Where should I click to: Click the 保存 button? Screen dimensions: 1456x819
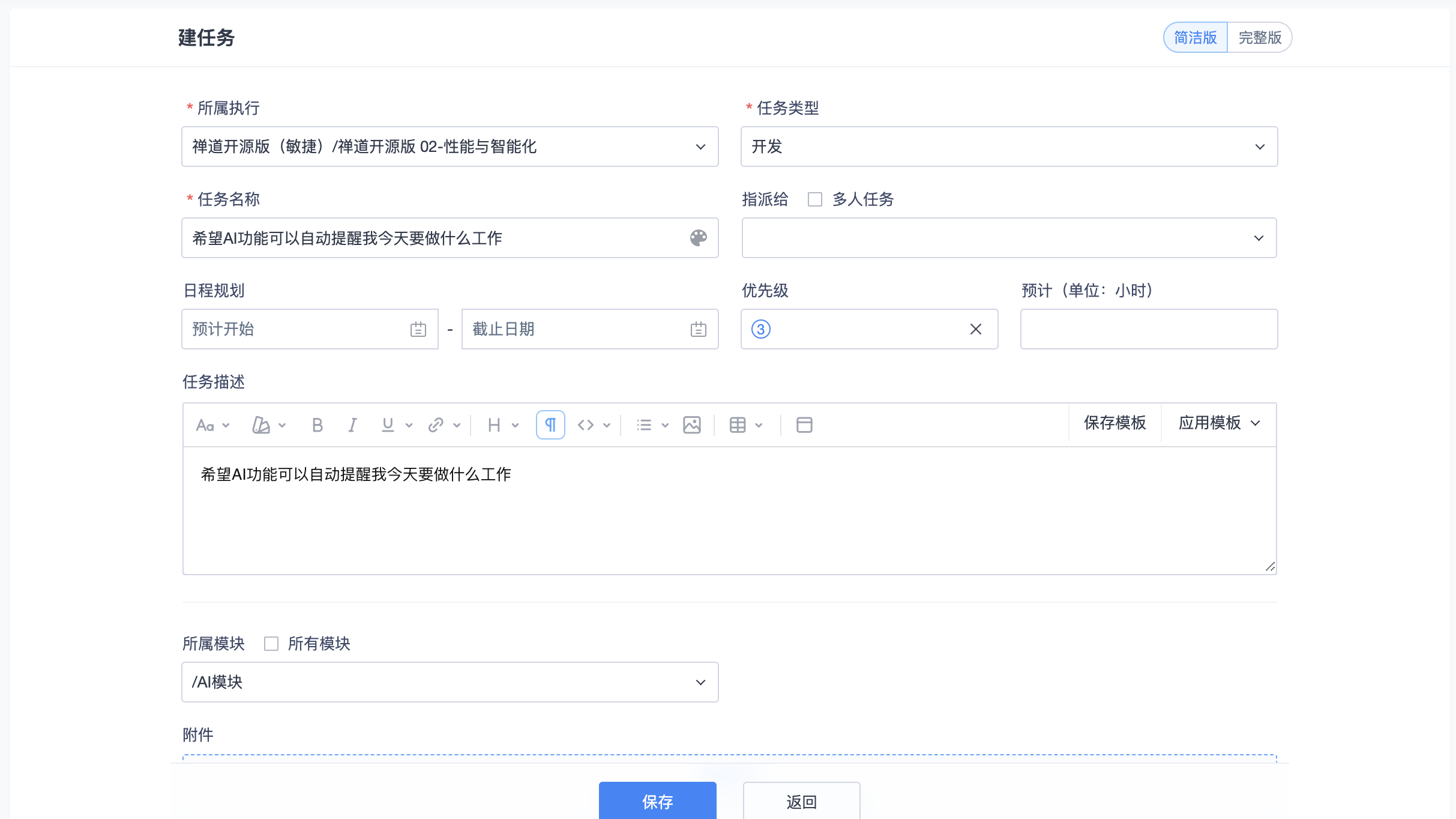657,801
